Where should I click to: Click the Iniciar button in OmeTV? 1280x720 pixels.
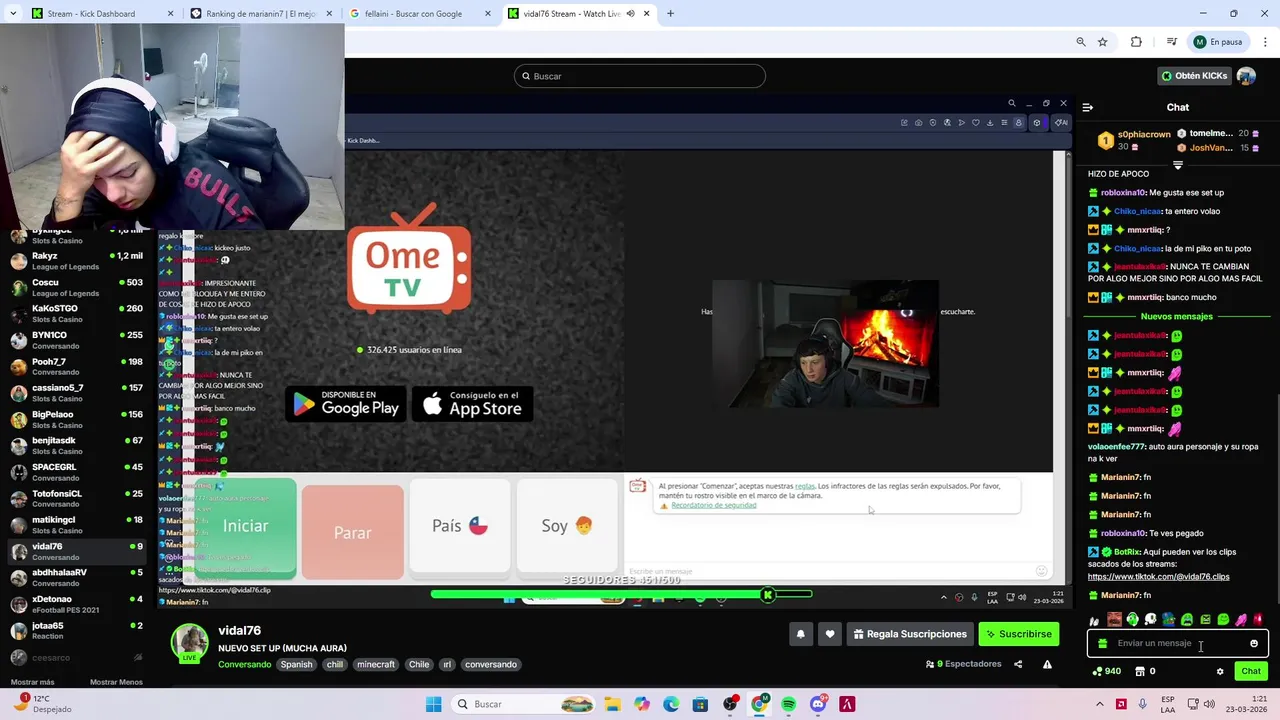[x=245, y=527]
